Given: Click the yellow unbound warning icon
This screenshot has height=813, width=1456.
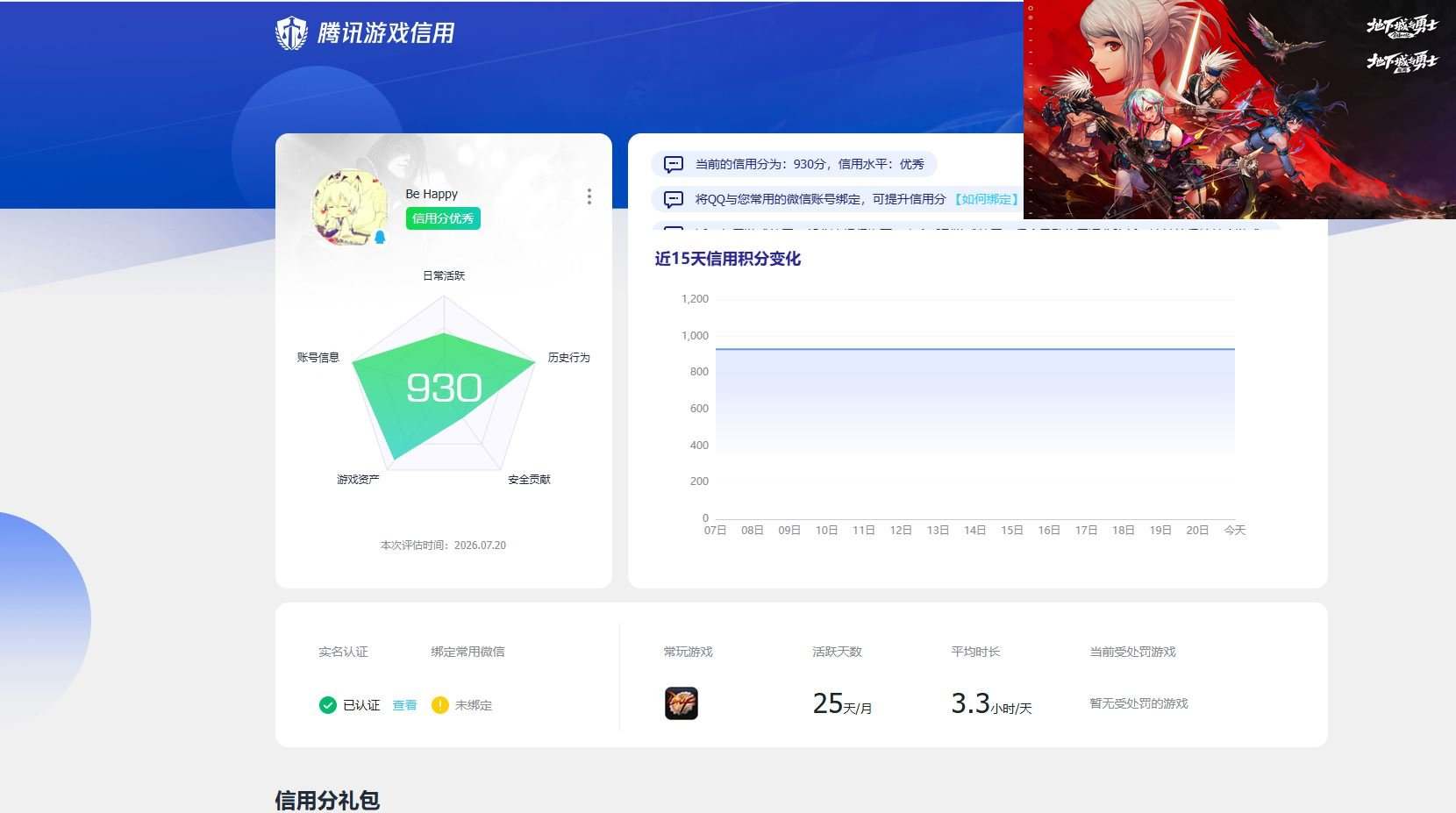Looking at the screenshot, I should pyautogui.click(x=440, y=705).
